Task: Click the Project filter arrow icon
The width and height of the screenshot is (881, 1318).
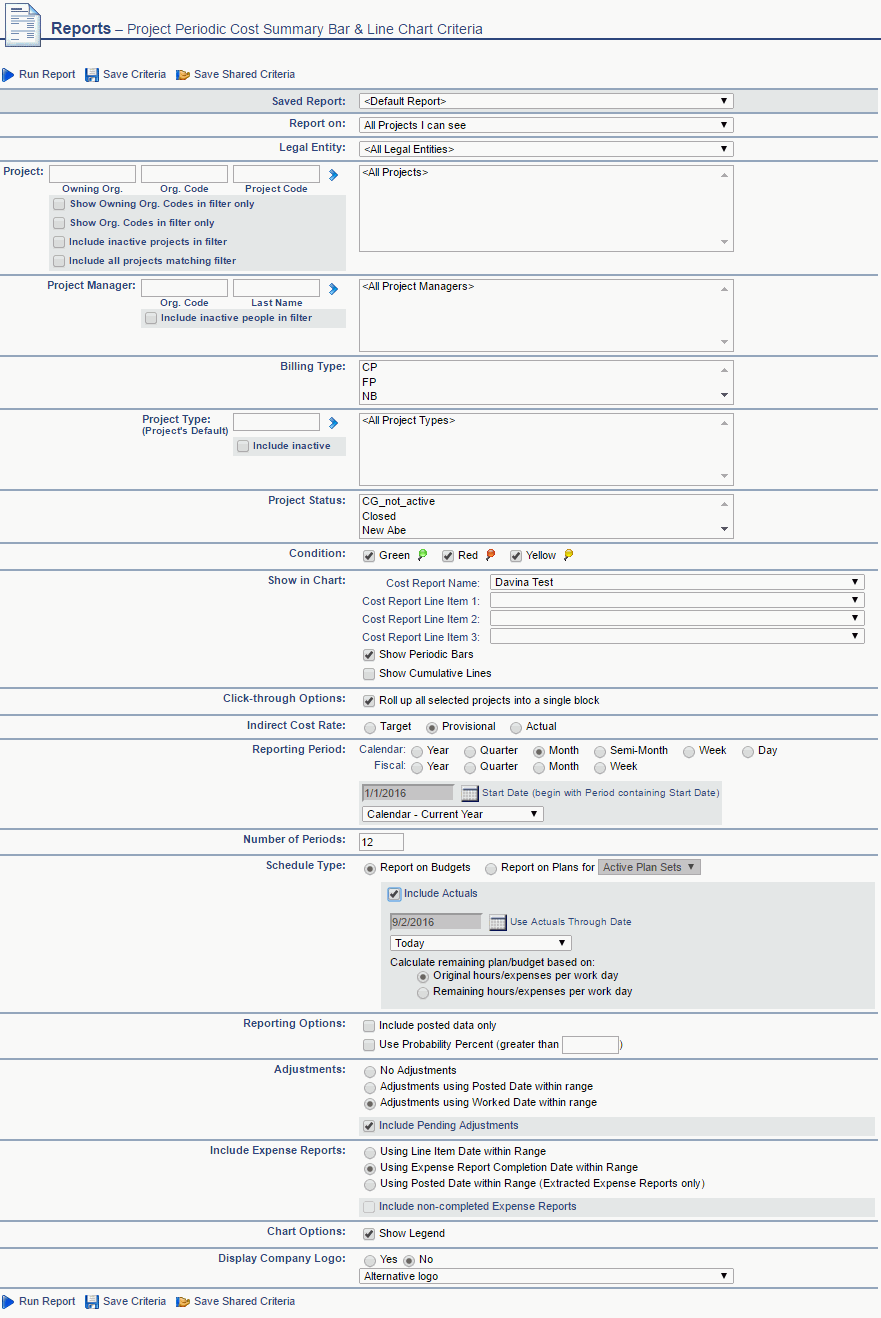Action: tap(334, 175)
